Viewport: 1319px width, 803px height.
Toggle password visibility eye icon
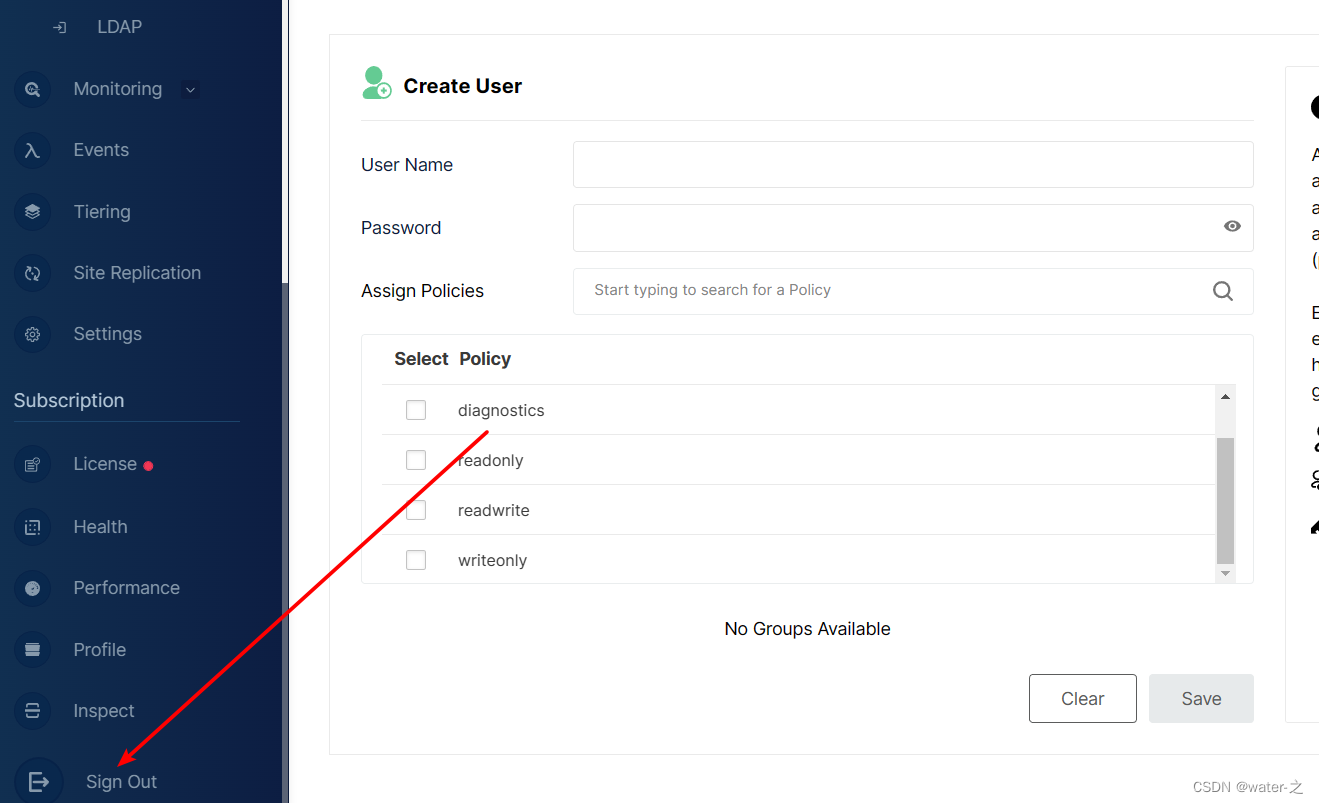click(1232, 226)
